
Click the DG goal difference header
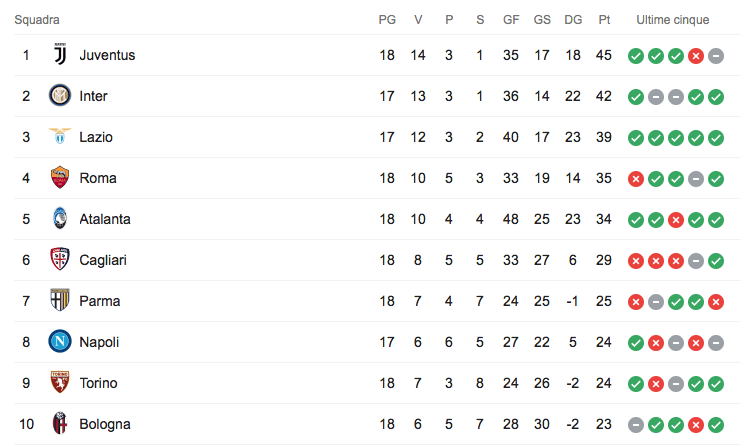click(573, 20)
